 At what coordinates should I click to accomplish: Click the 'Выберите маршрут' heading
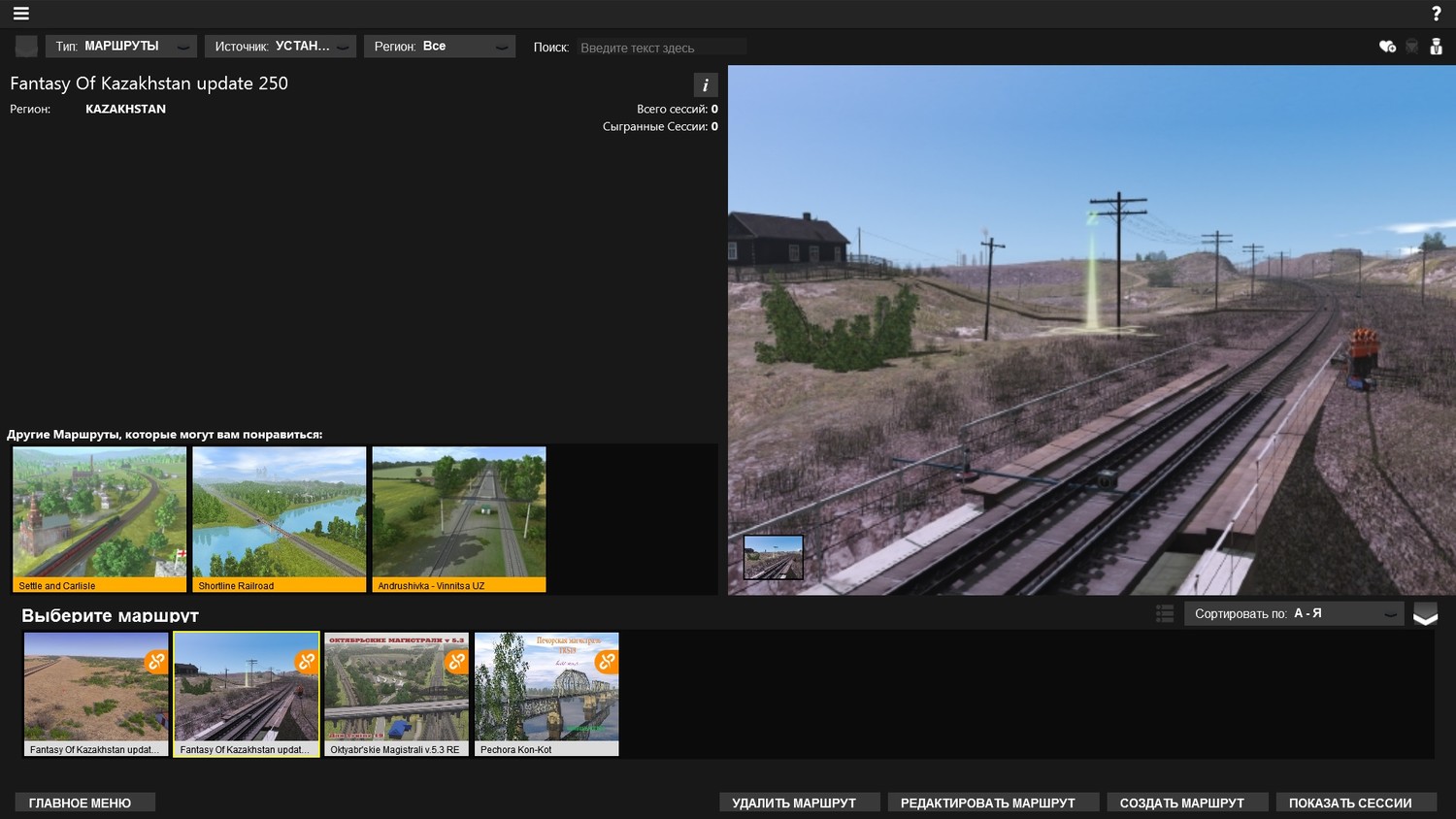click(110, 615)
